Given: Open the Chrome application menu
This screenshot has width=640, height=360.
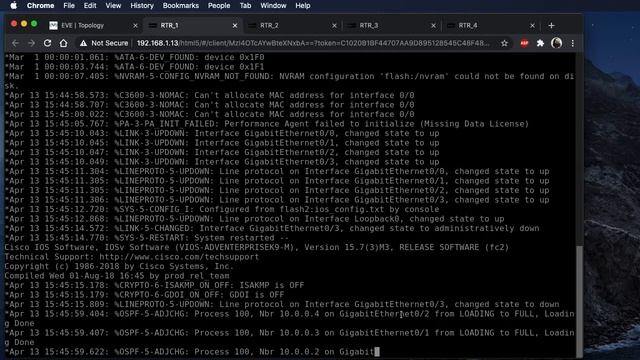Looking at the screenshot, I should point(40,6).
